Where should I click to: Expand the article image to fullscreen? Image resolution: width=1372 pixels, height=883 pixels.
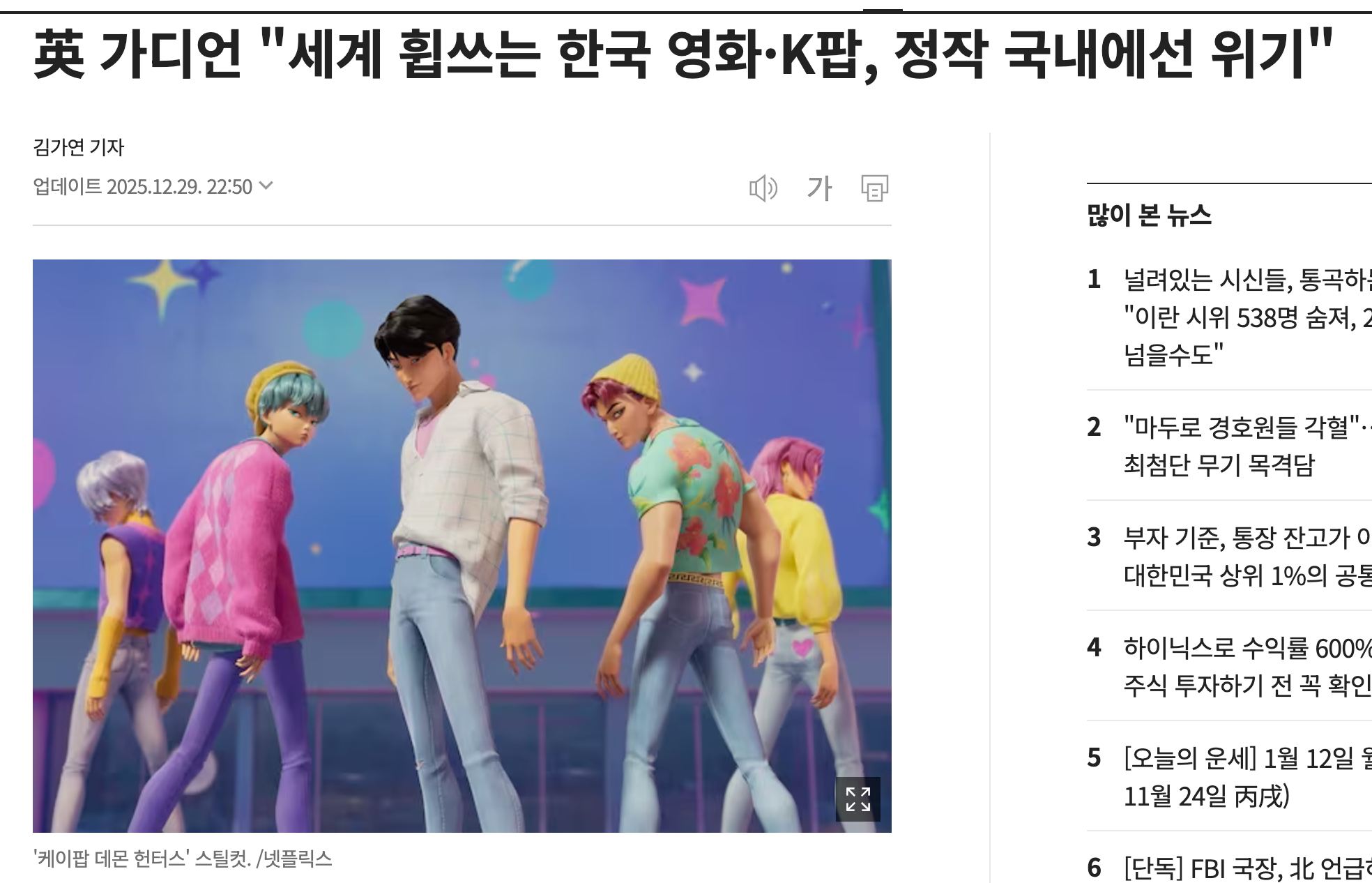click(x=857, y=799)
